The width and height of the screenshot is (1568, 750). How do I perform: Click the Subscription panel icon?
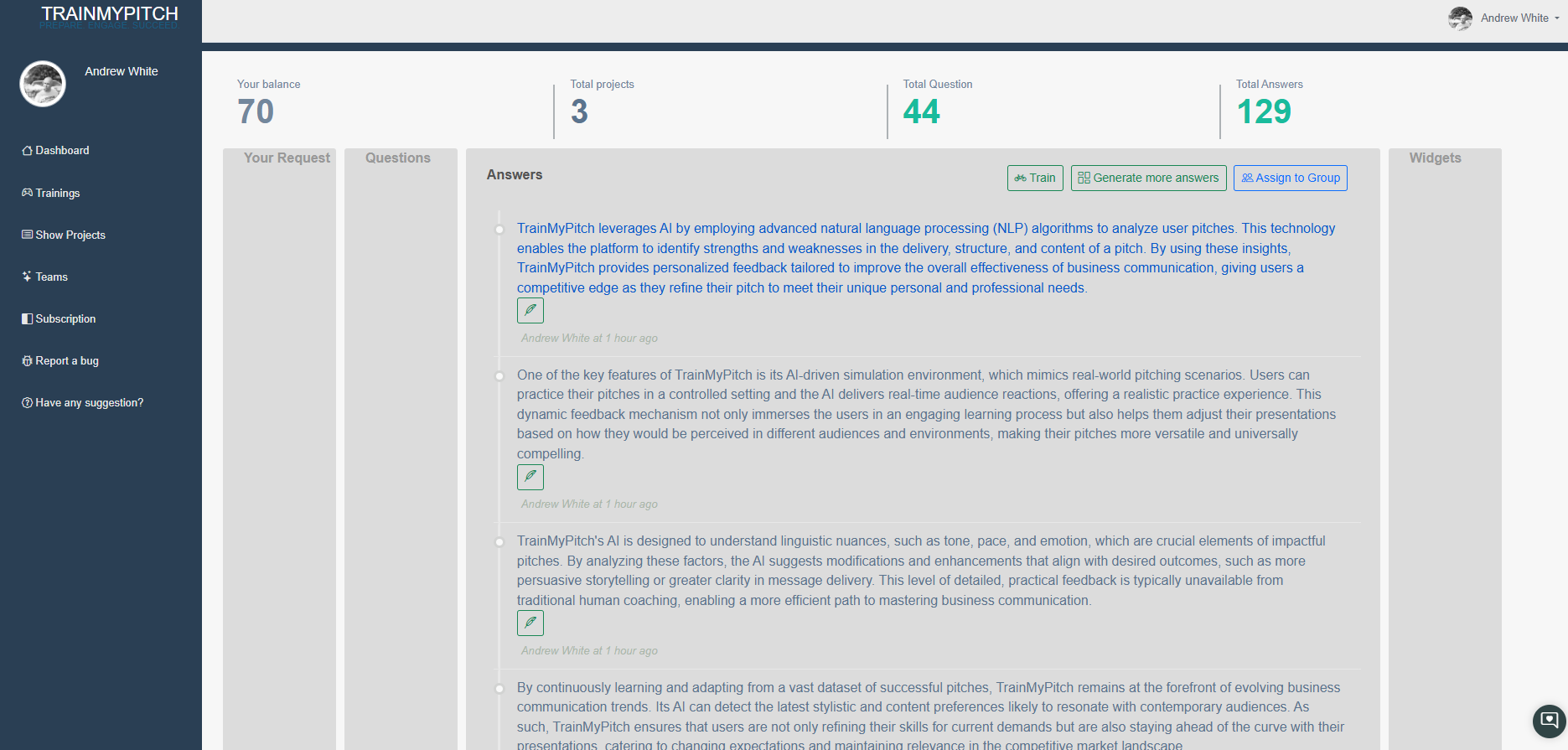coord(27,318)
